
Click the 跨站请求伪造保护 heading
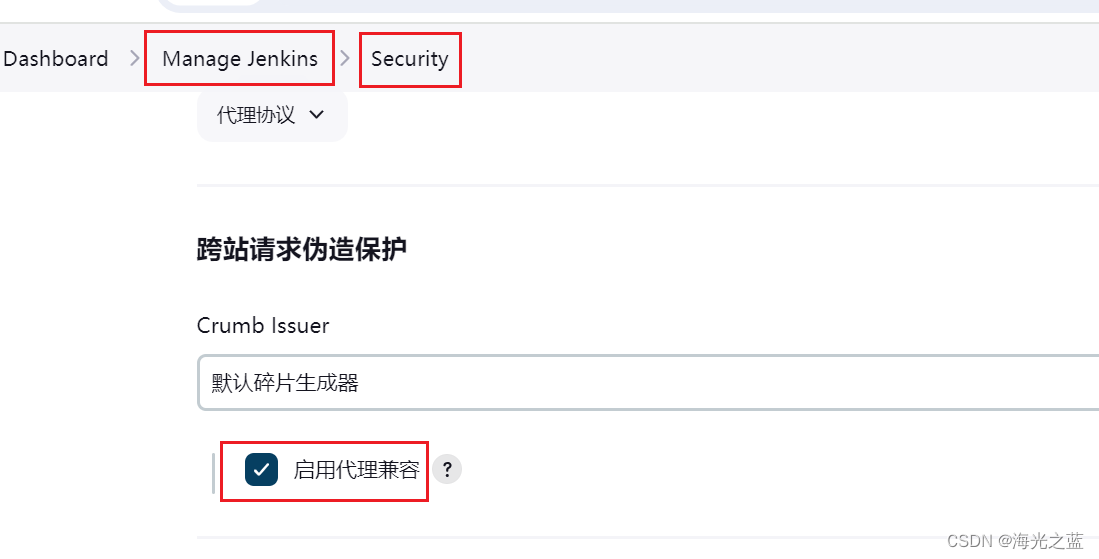click(x=301, y=249)
